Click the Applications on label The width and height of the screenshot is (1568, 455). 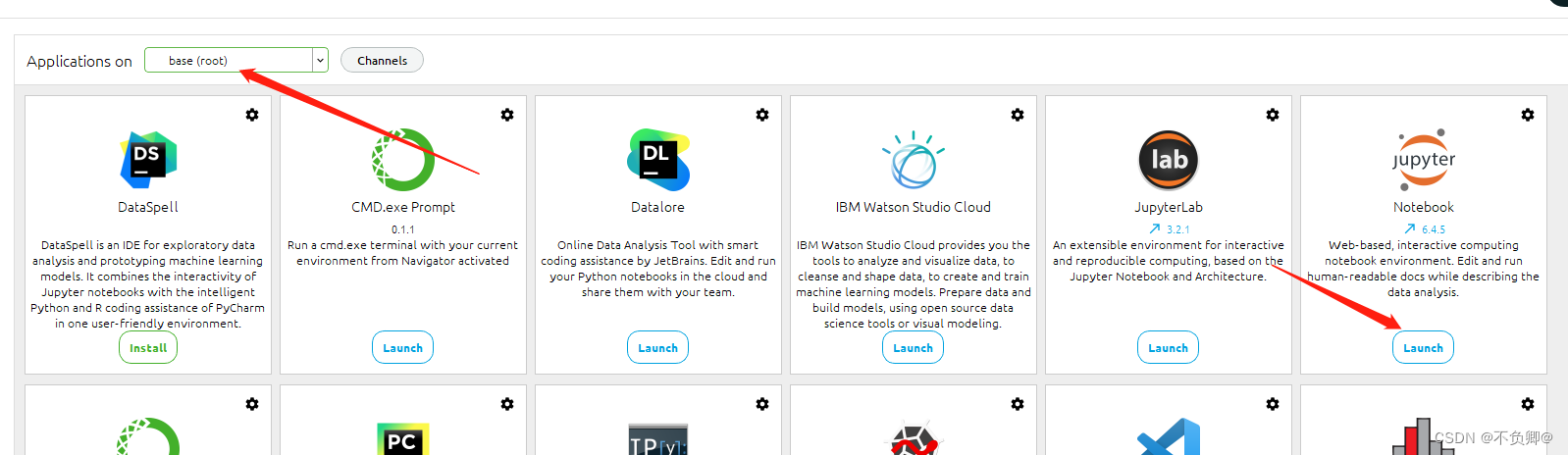[79, 61]
